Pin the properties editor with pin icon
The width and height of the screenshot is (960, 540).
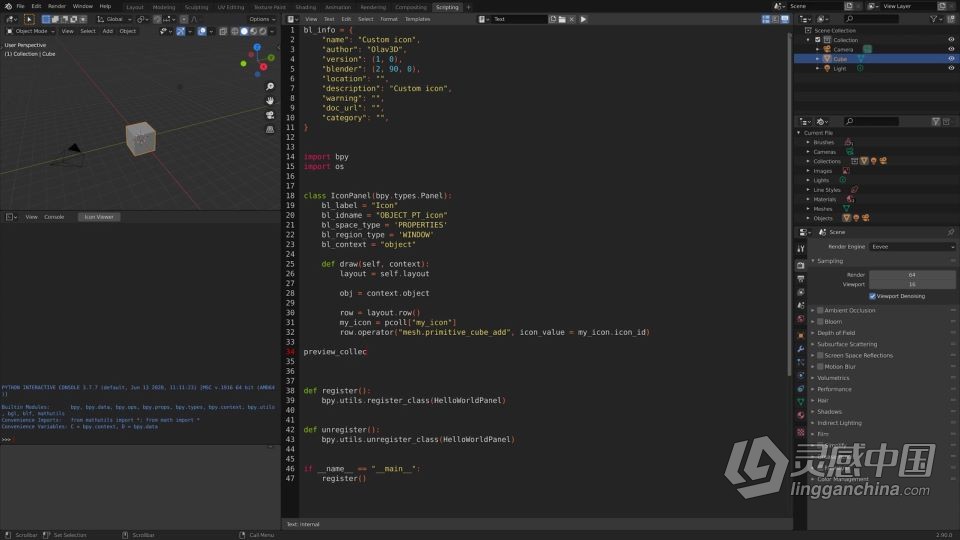click(950, 232)
